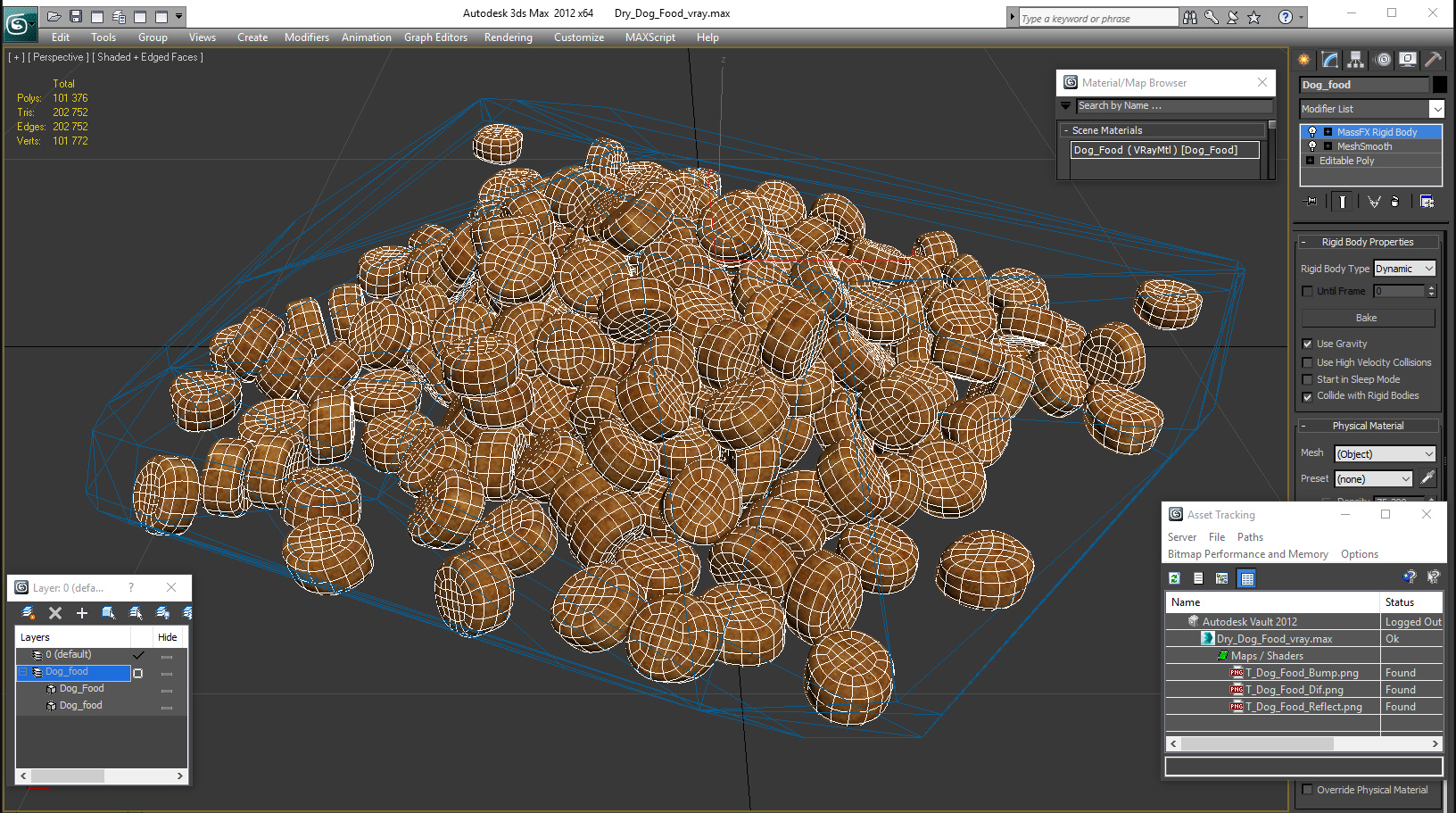Collapse Dog_food layer tree

tap(23, 672)
